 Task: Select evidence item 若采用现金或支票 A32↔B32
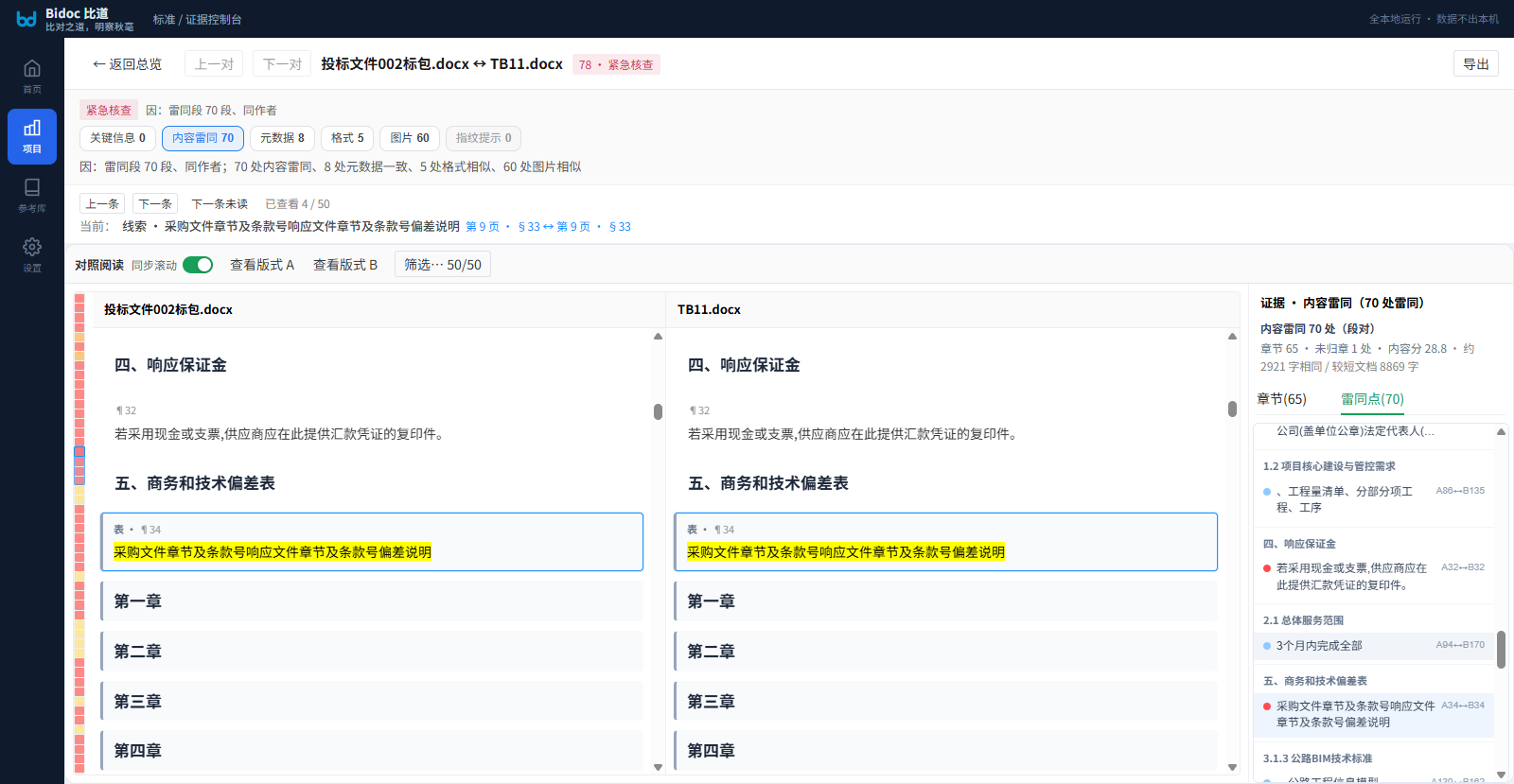pos(1374,576)
